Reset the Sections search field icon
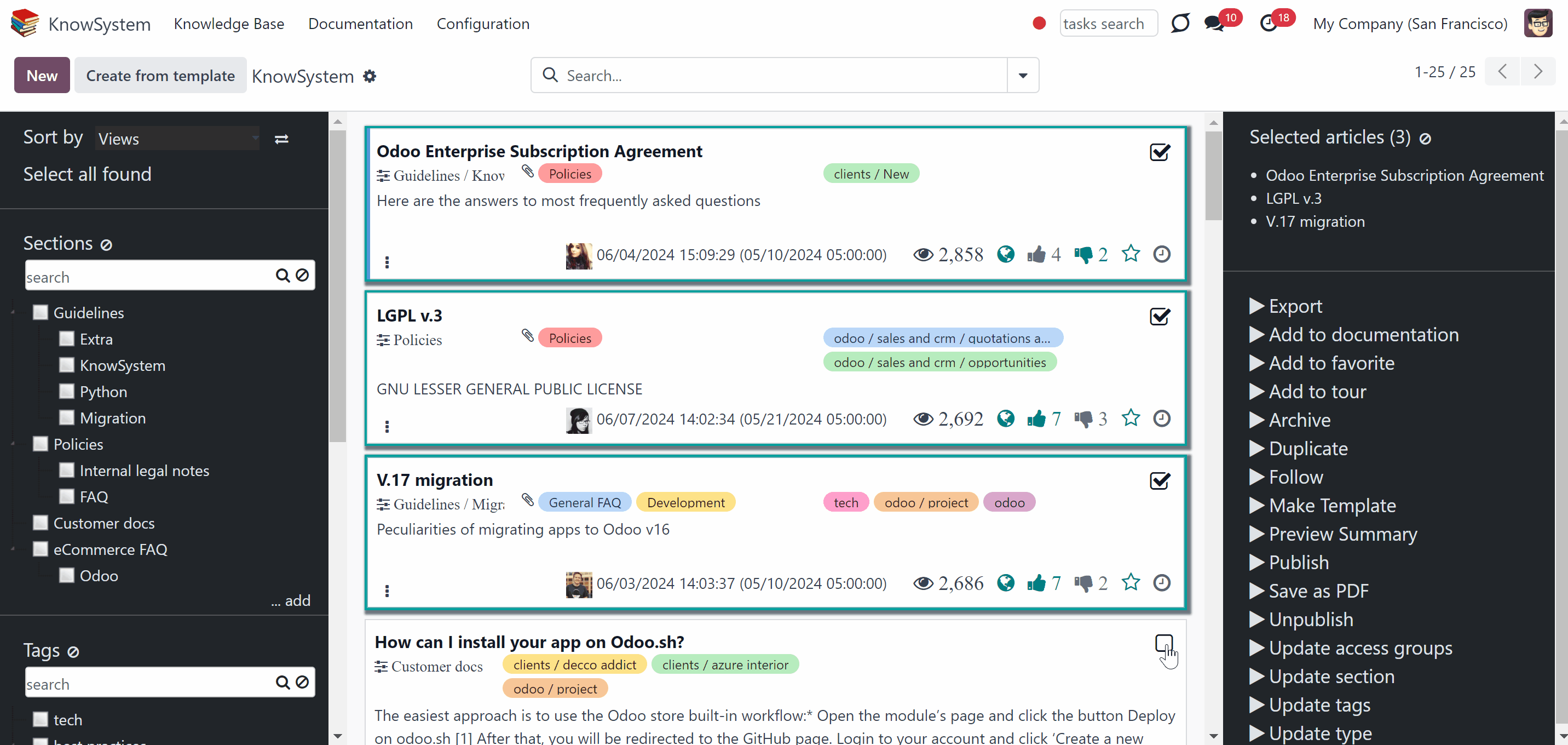 303,276
